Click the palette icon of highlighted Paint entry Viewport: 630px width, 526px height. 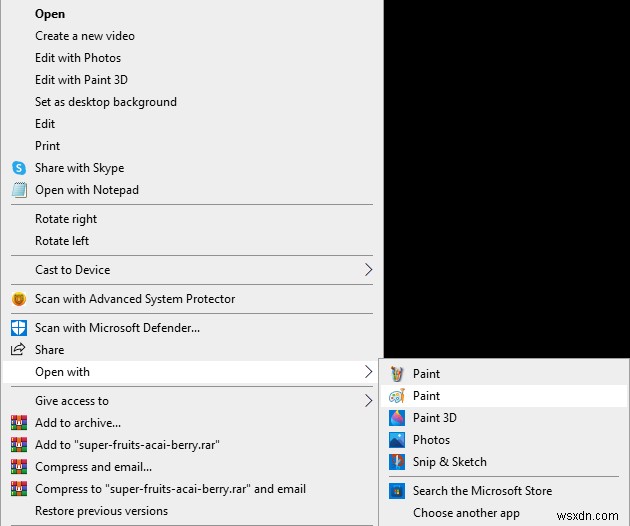[397, 396]
